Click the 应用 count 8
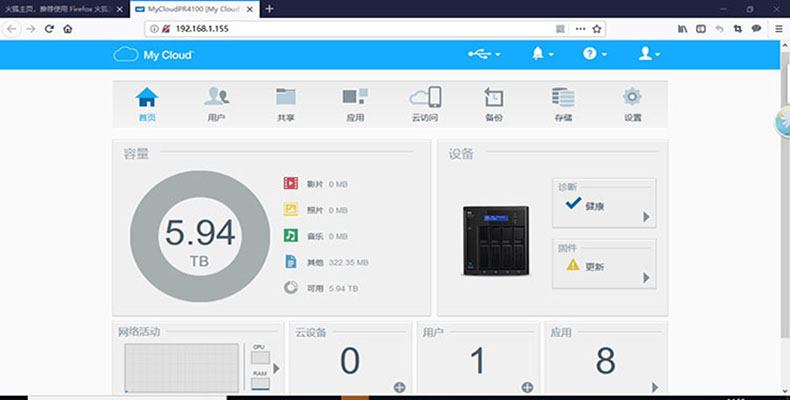Image resolution: width=790 pixels, height=400 pixels. click(x=606, y=361)
